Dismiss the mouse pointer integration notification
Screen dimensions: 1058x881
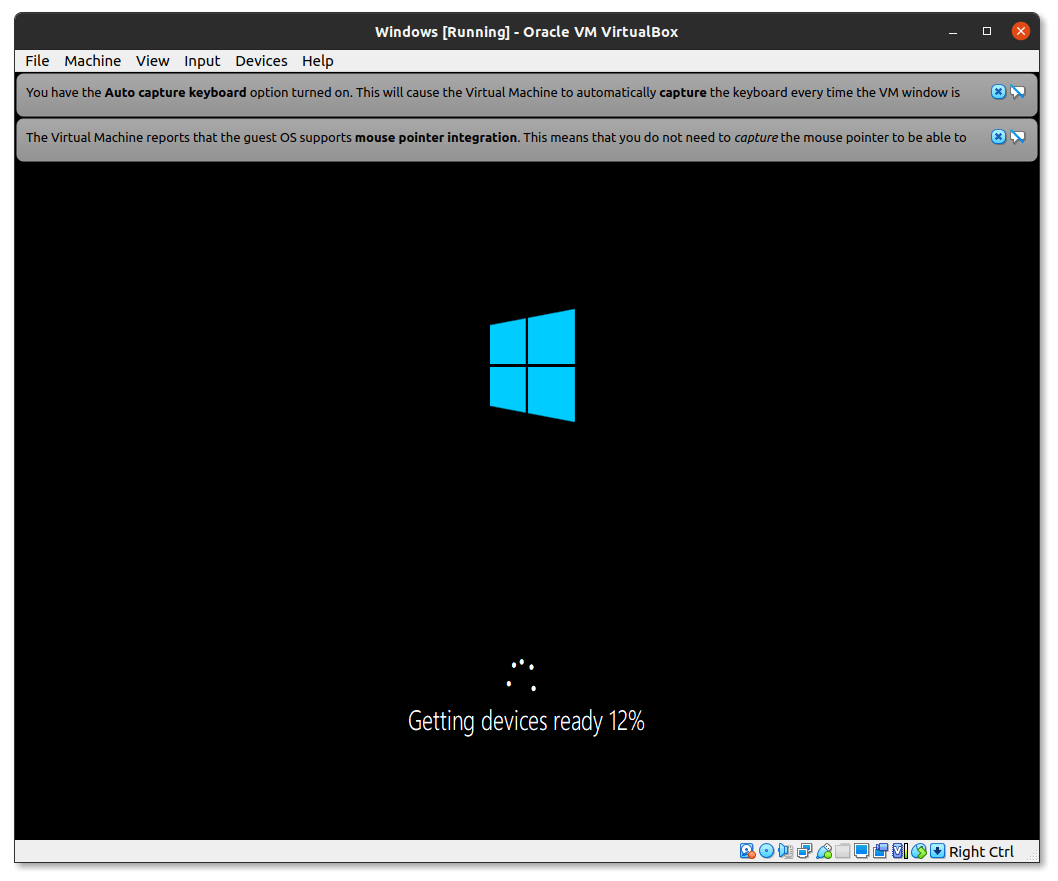[998, 137]
